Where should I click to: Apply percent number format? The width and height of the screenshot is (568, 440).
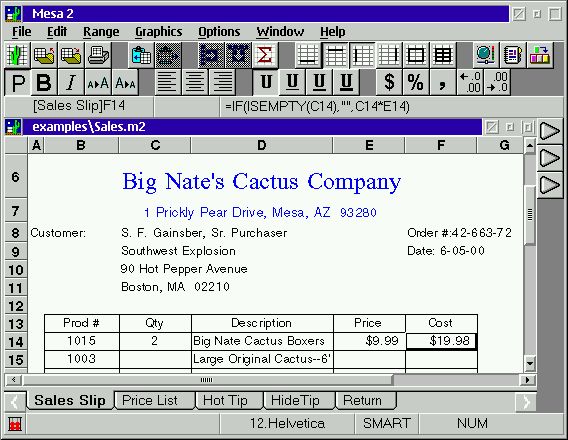(415, 82)
